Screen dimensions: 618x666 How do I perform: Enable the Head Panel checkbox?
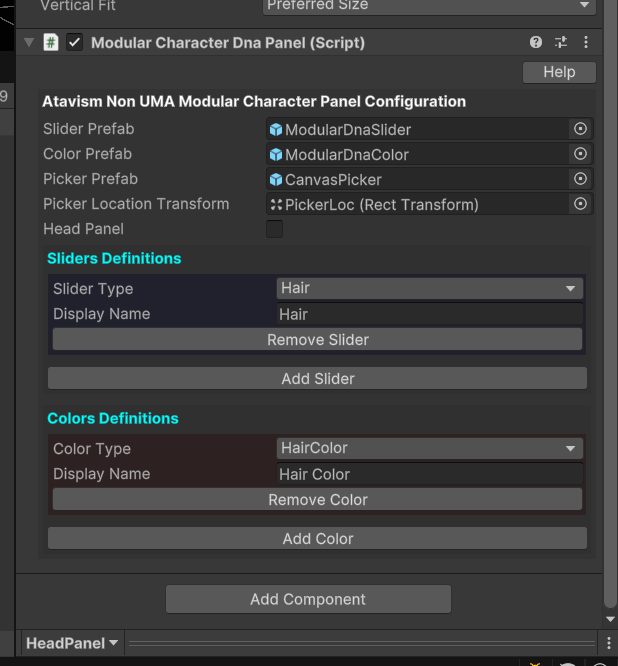coord(274,229)
